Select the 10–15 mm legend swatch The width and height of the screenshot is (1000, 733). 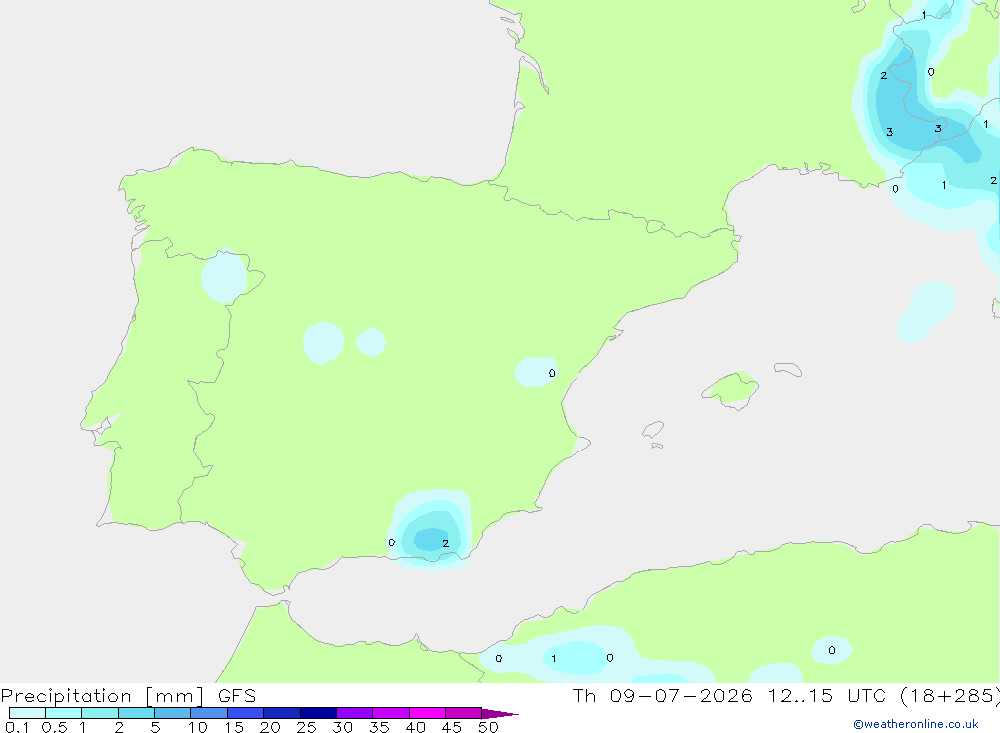coord(209,713)
